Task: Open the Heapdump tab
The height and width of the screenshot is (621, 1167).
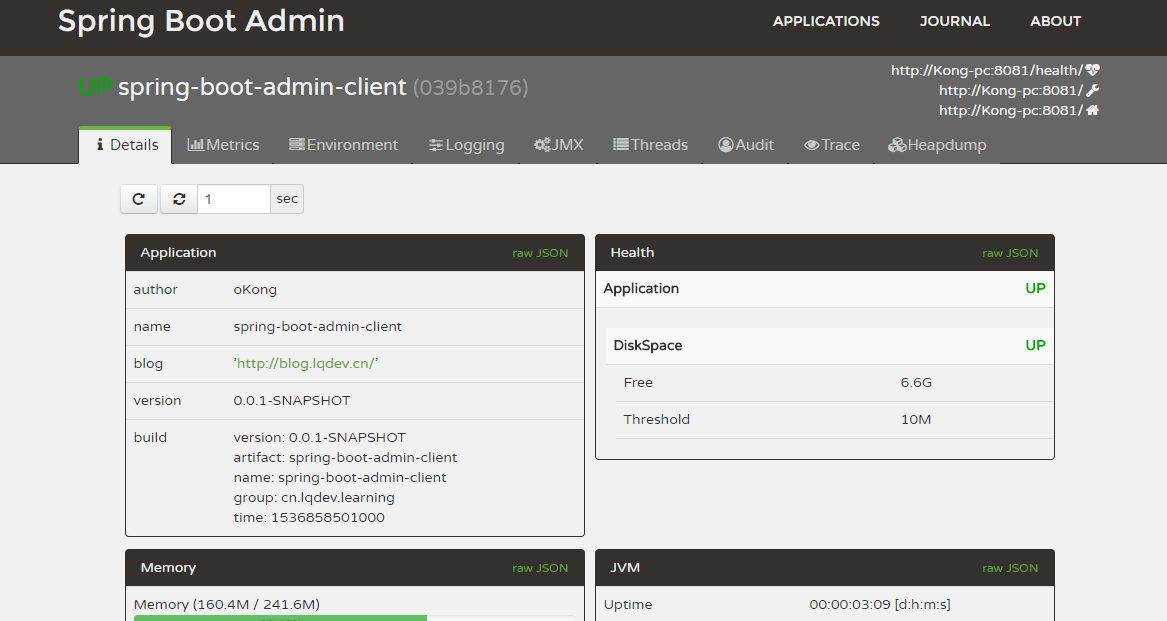Action: pos(937,145)
